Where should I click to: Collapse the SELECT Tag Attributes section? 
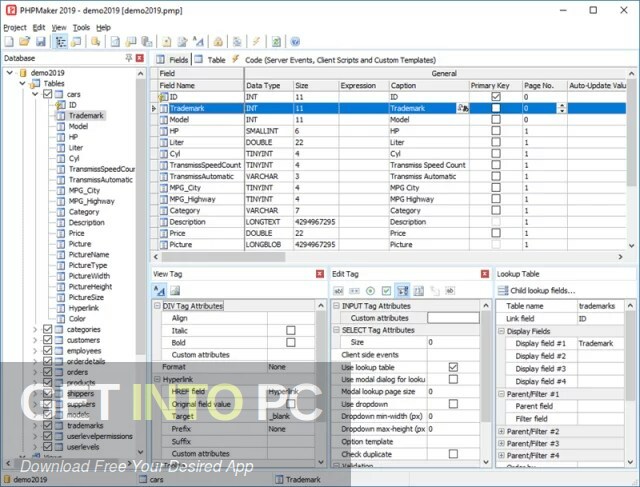point(336,330)
